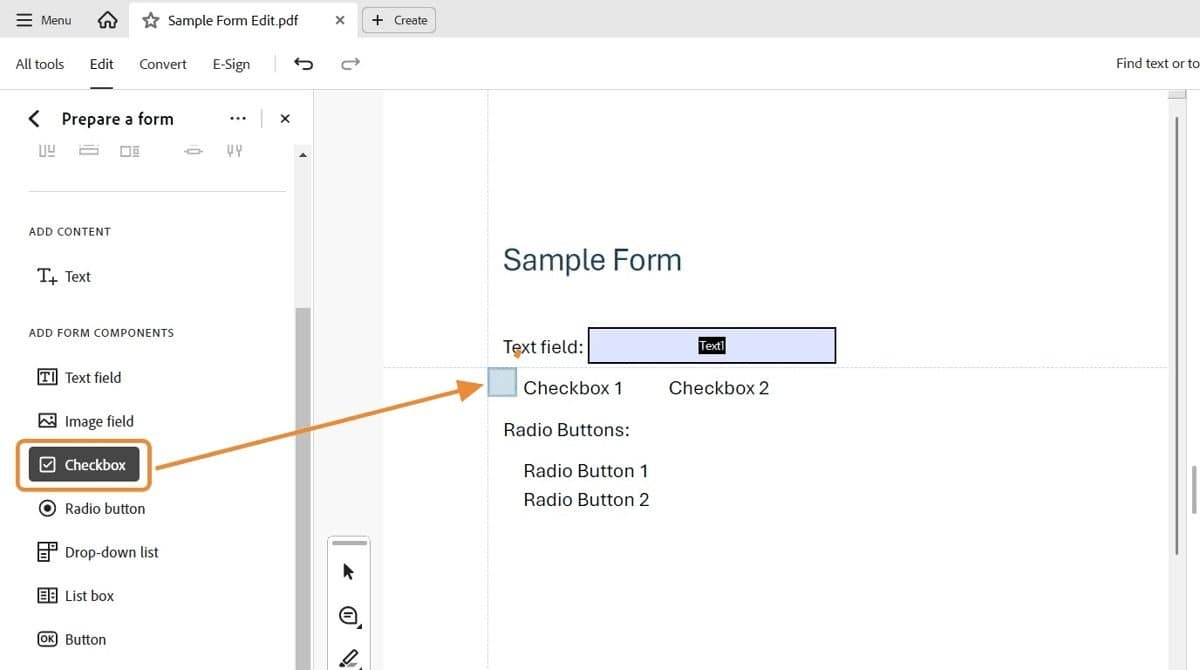Choose the Drop-down list component

(x=108, y=551)
